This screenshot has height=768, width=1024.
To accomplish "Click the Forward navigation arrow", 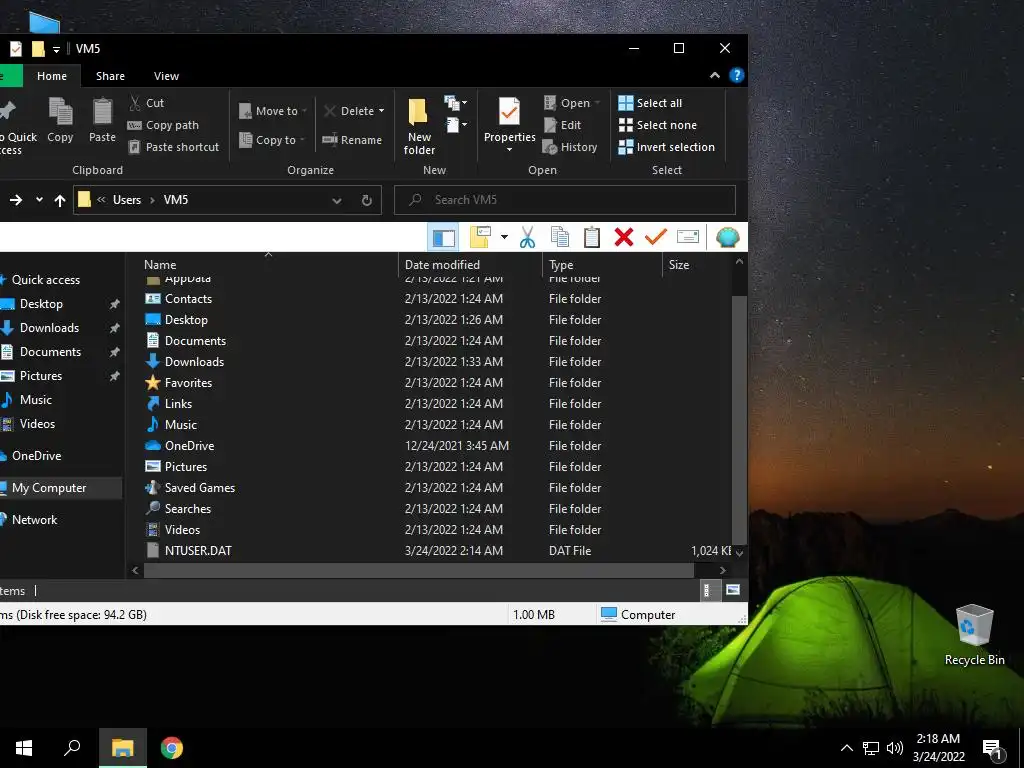I will pos(16,200).
